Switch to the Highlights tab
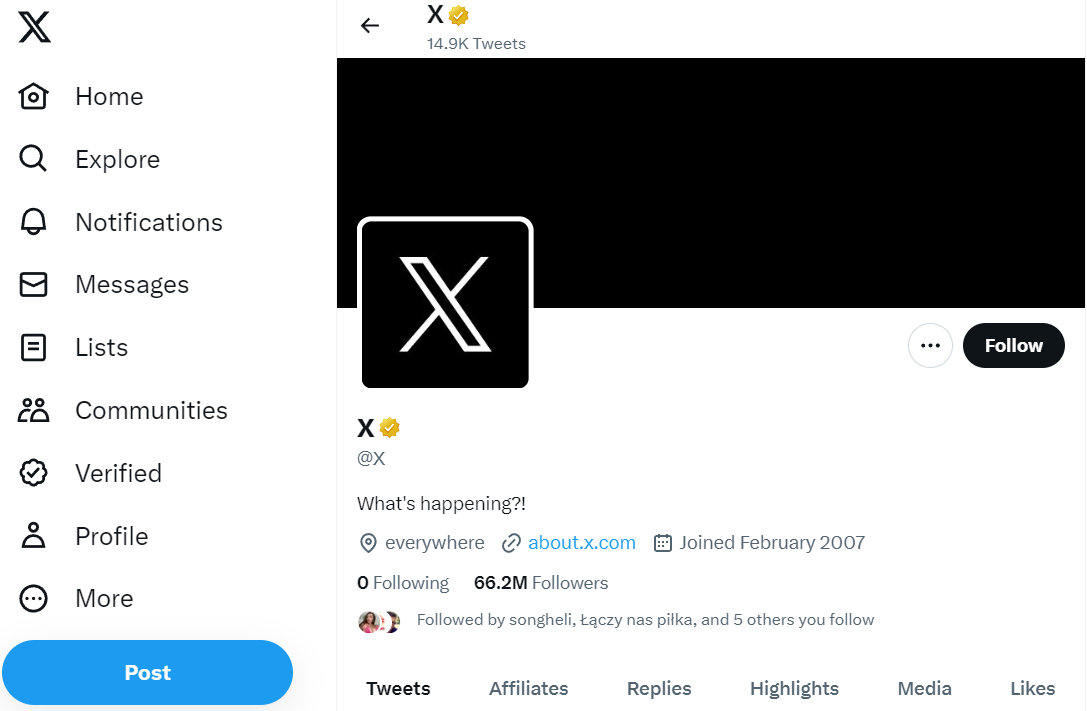 (794, 688)
